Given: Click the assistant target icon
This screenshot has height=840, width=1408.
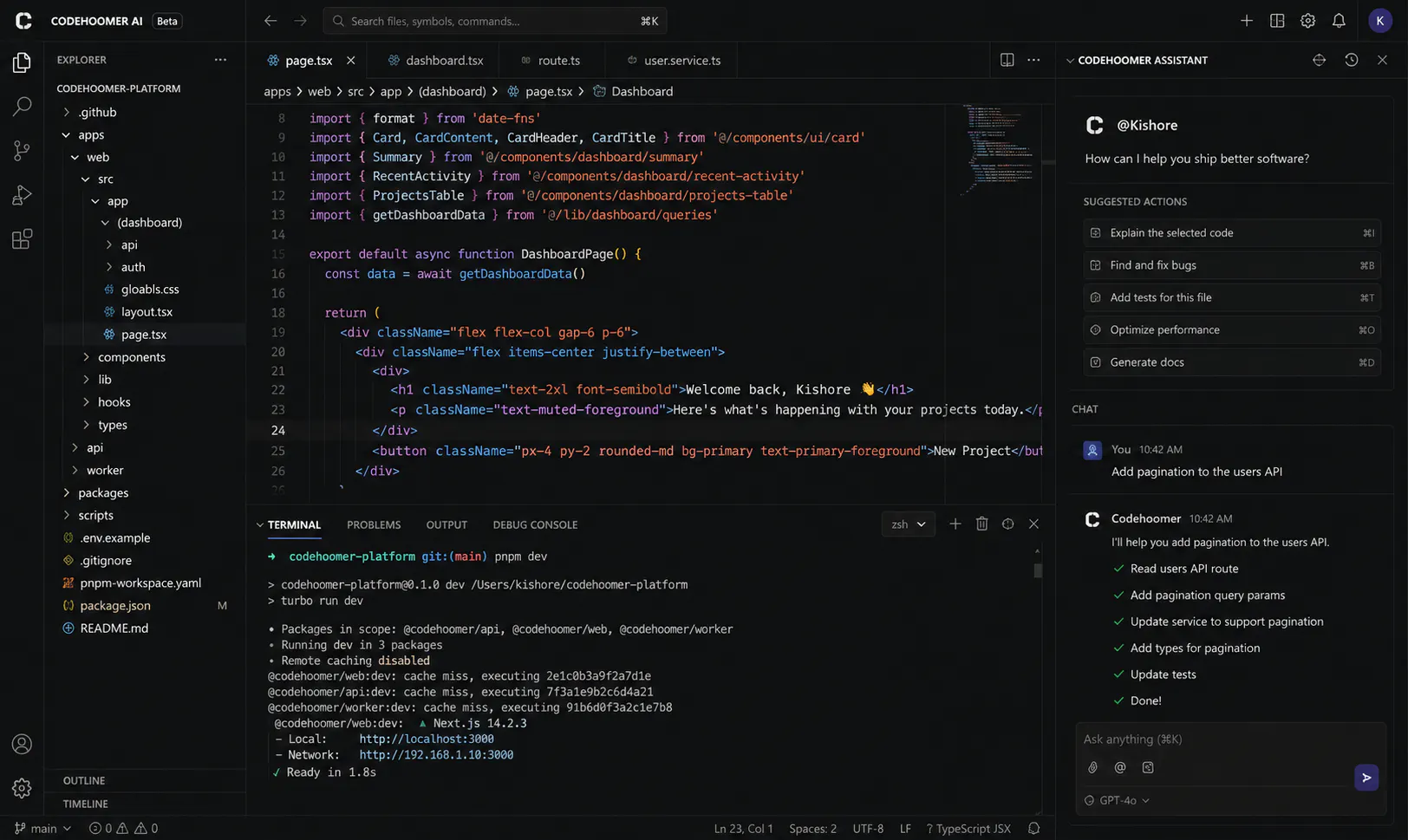Looking at the screenshot, I should point(1319,60).
